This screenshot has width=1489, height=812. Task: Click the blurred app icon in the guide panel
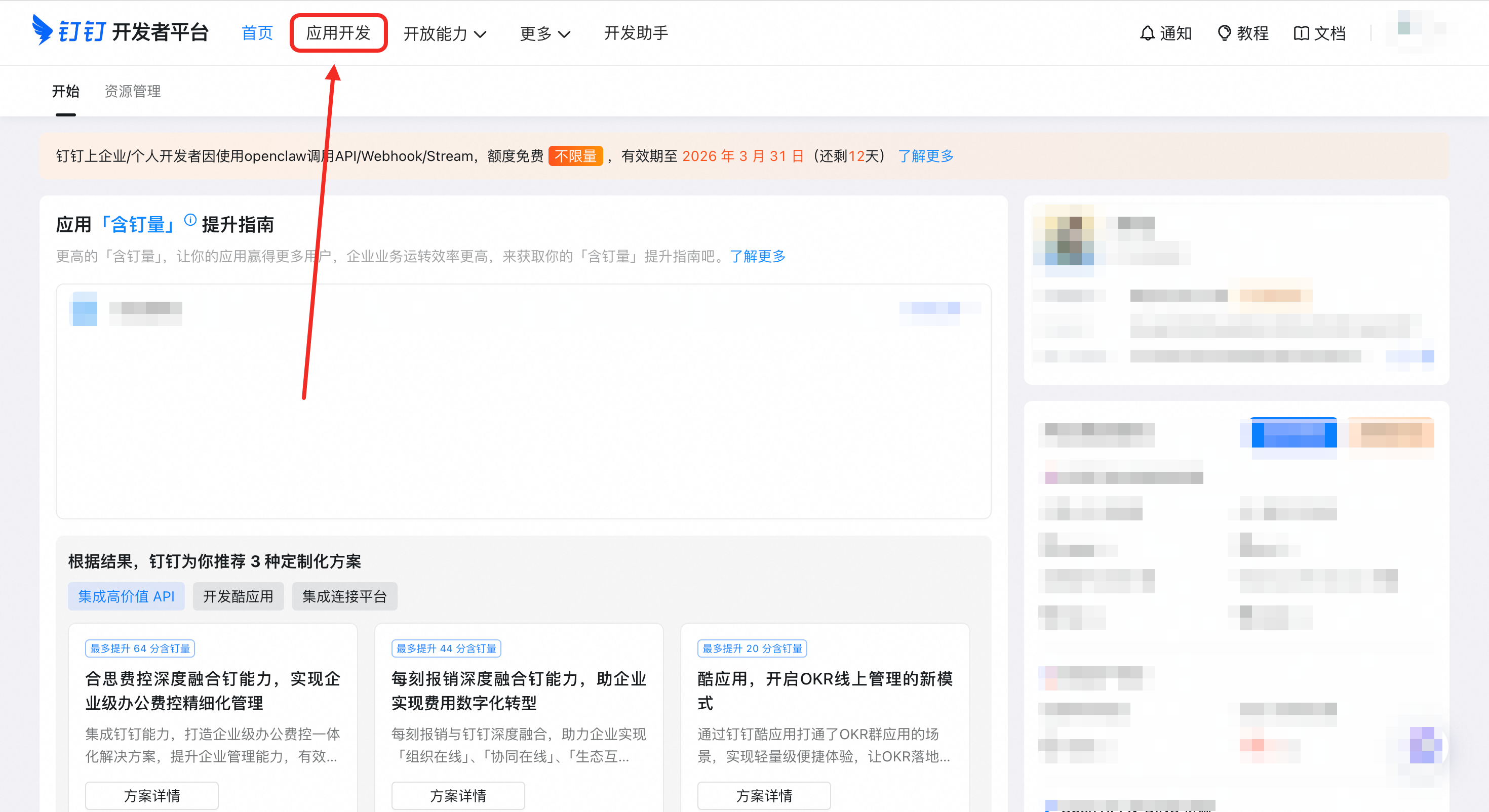pos(85,309)
